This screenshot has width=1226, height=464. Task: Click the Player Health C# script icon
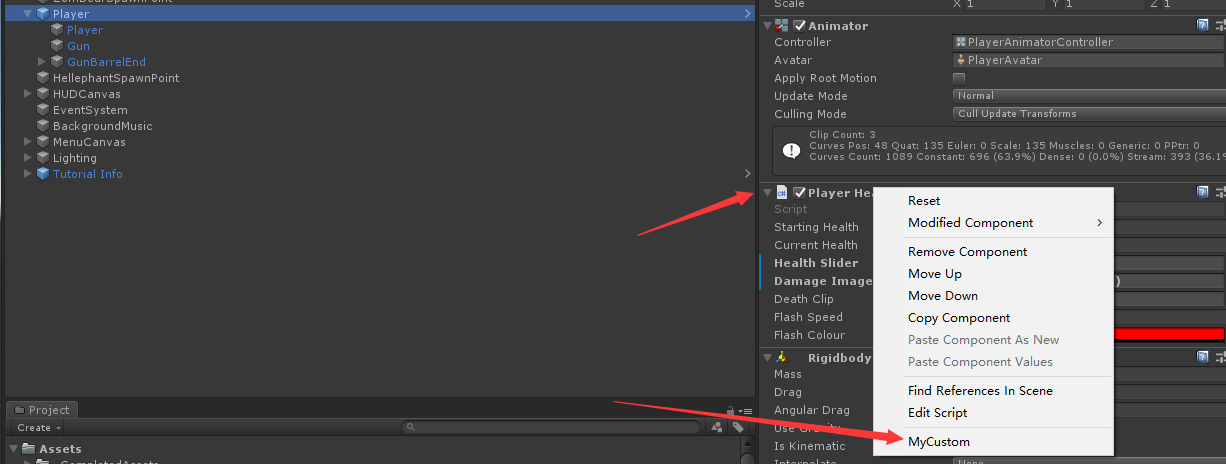(x=782, y=192)
